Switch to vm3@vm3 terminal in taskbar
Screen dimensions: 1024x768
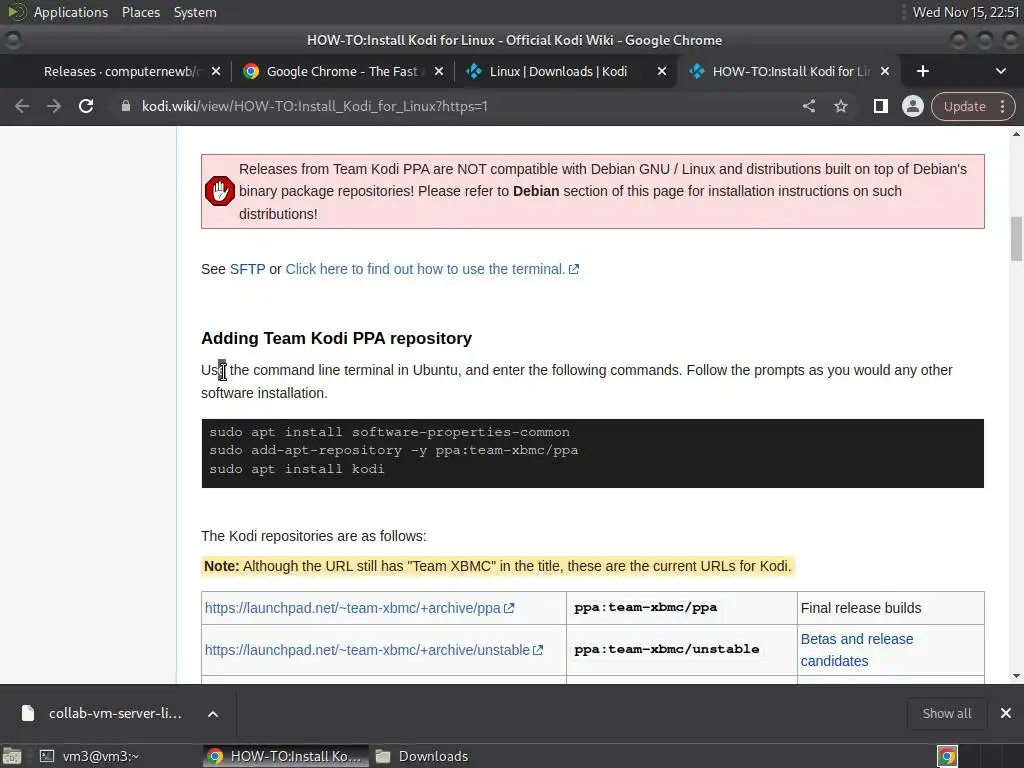(89, 756)
